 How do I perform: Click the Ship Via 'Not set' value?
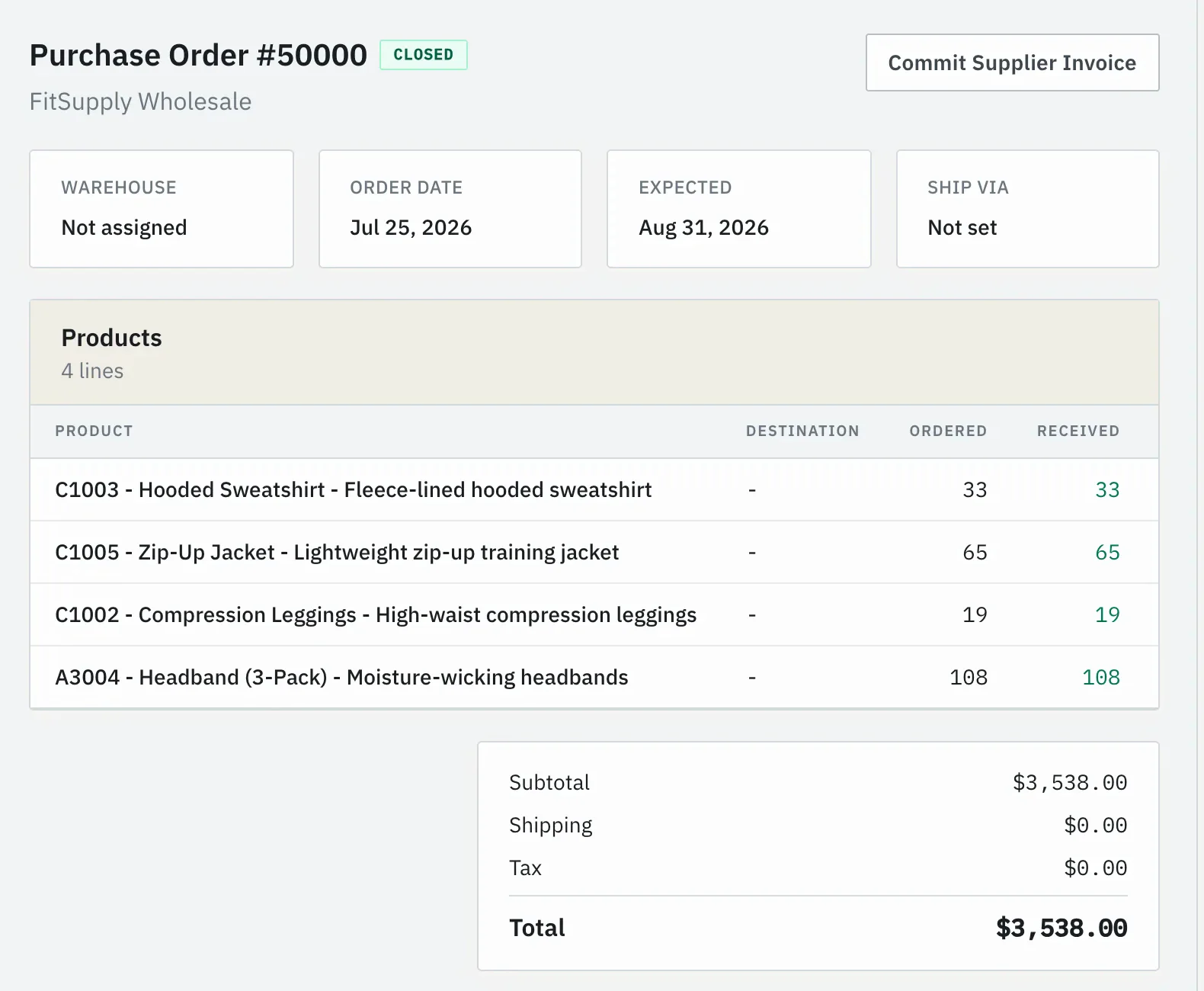[x=962, y=227]
